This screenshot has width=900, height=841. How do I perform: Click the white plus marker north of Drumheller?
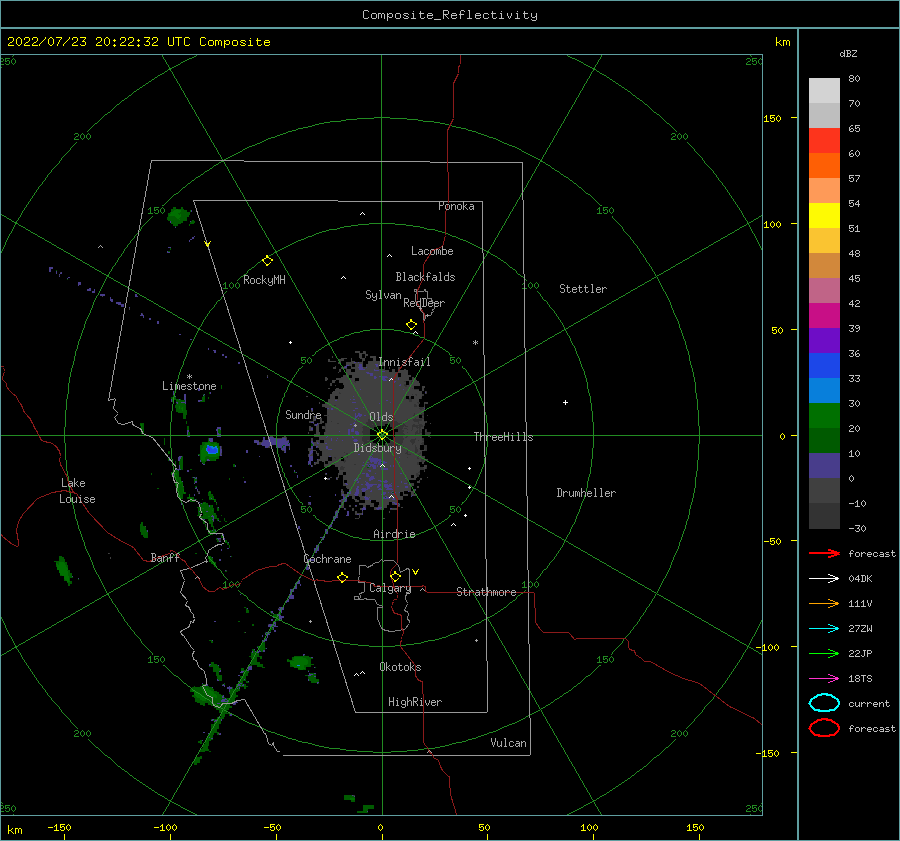(x=565, y=402)
